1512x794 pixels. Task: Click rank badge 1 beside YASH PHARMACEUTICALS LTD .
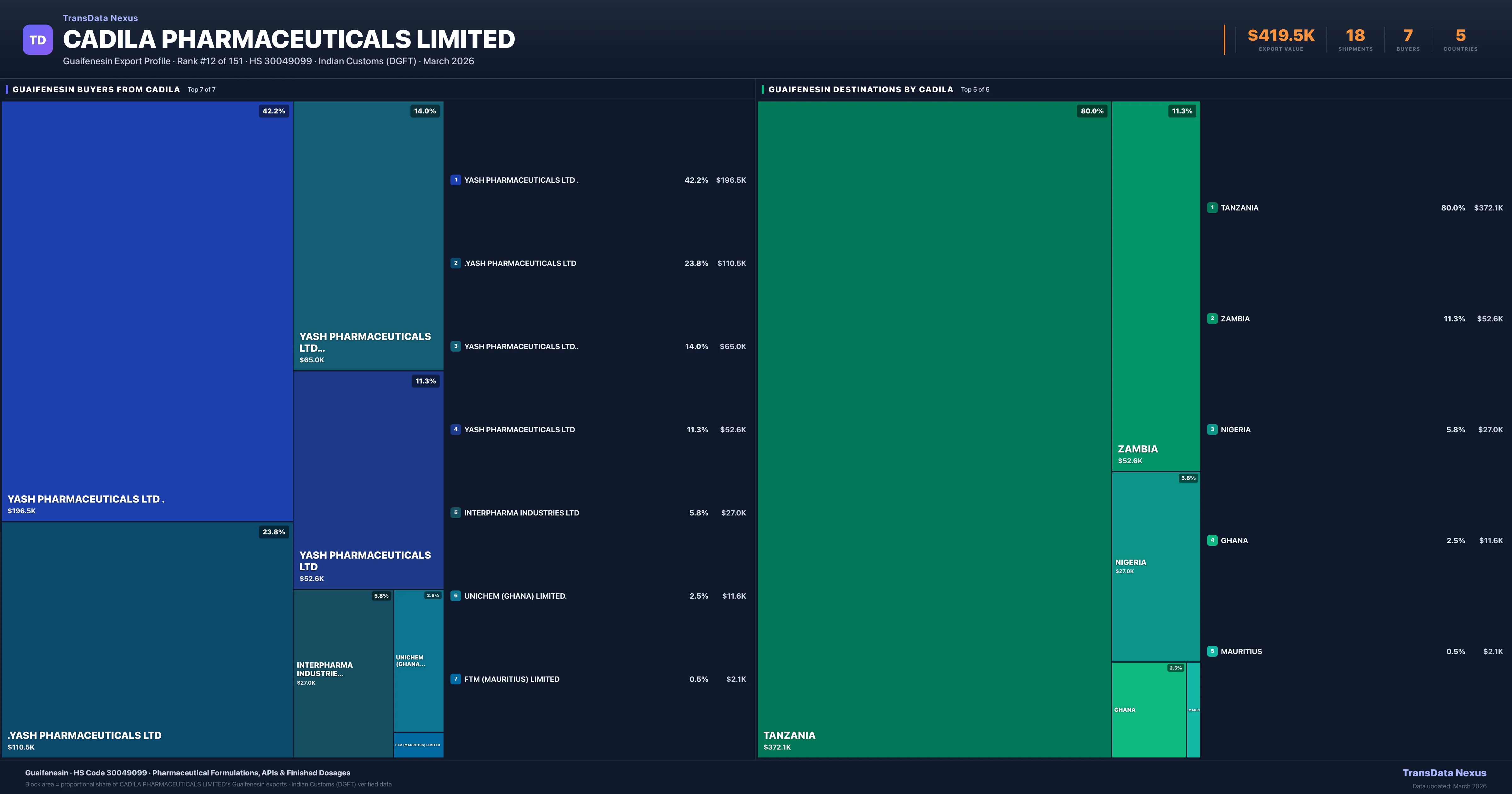455,180
